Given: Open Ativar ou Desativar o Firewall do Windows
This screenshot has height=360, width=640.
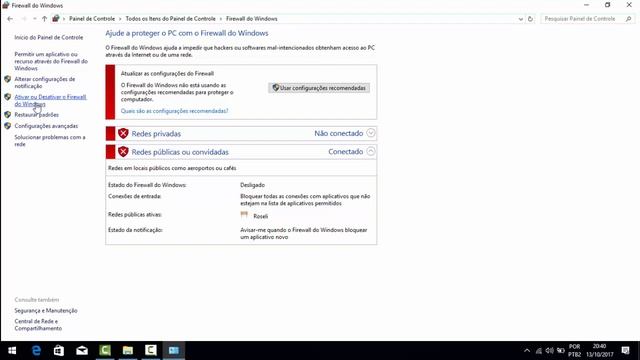Looking at the screenshot, I should coord(50,100).
